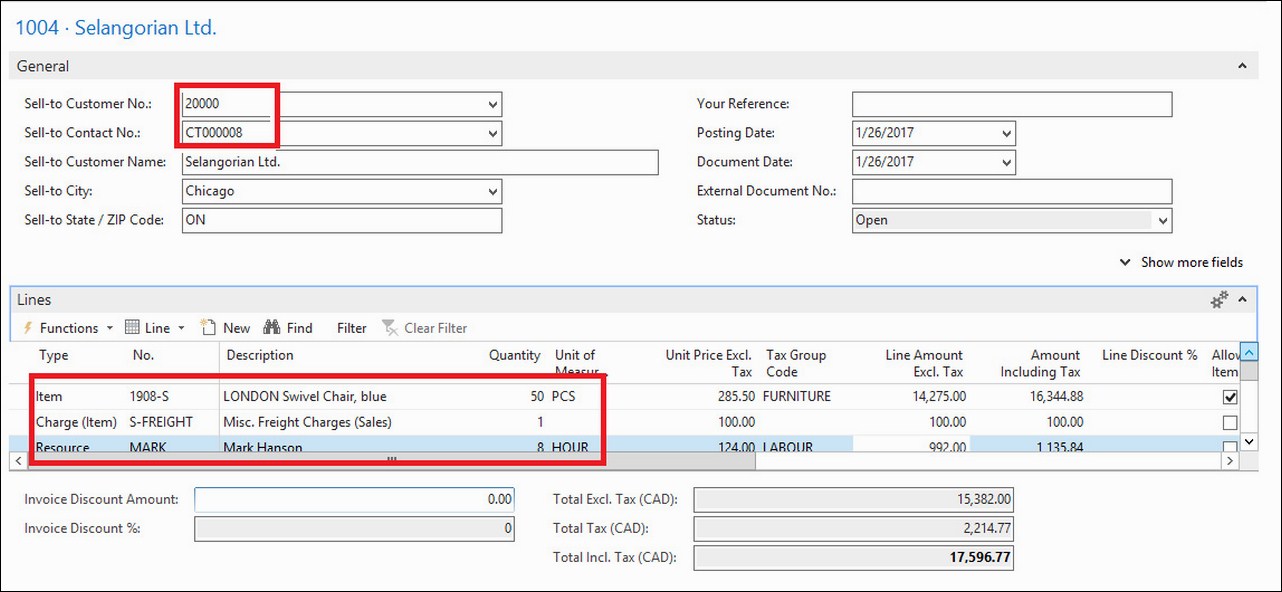Viewport: 1282px width, 592px height.
Task: Click the Invoice Discount % field
Action: (354, 528)
